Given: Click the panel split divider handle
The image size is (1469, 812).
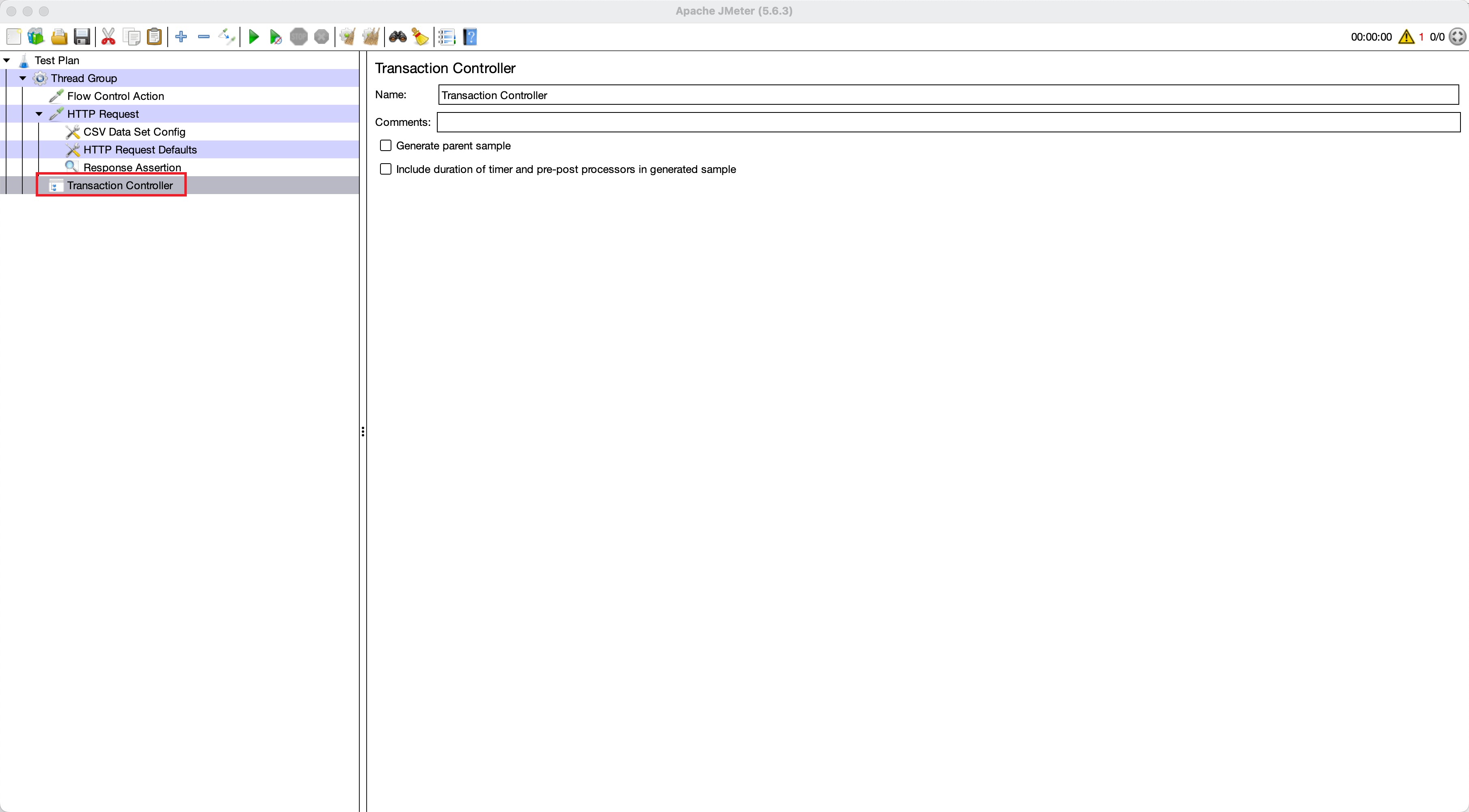Looking at the screenshot, I should coord(363,432).
